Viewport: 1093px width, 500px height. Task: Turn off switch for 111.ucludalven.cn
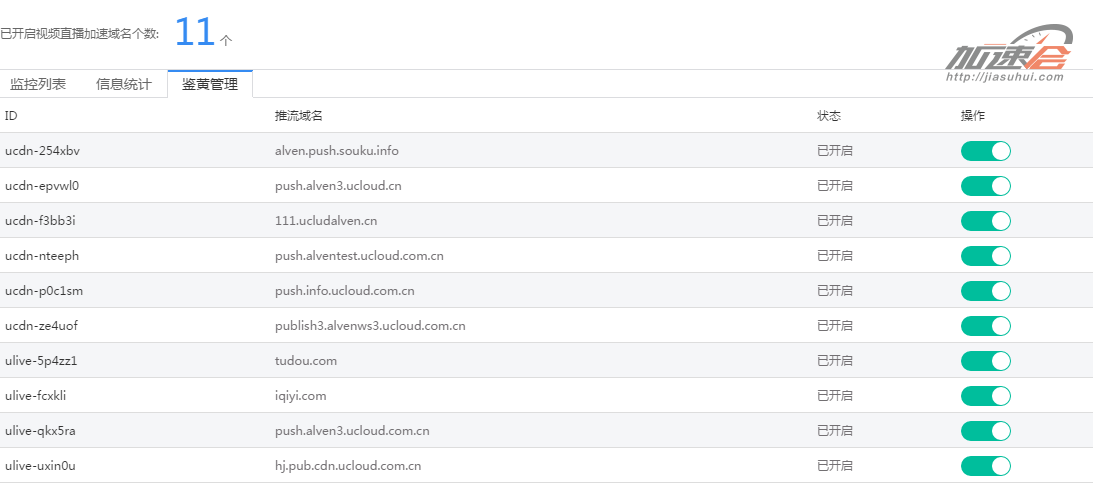pyautogui.click(x=985, y=221)
